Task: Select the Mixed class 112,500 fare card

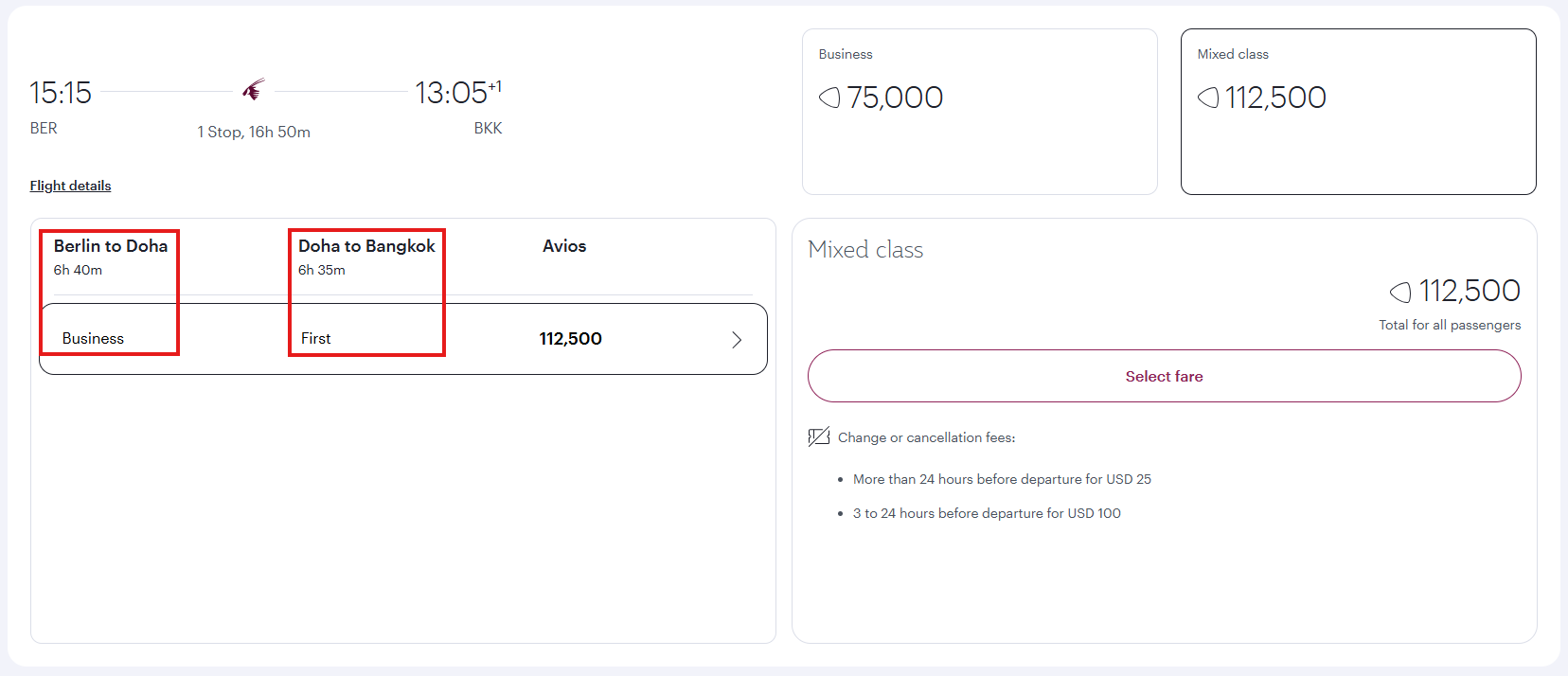Action: 1358,112
